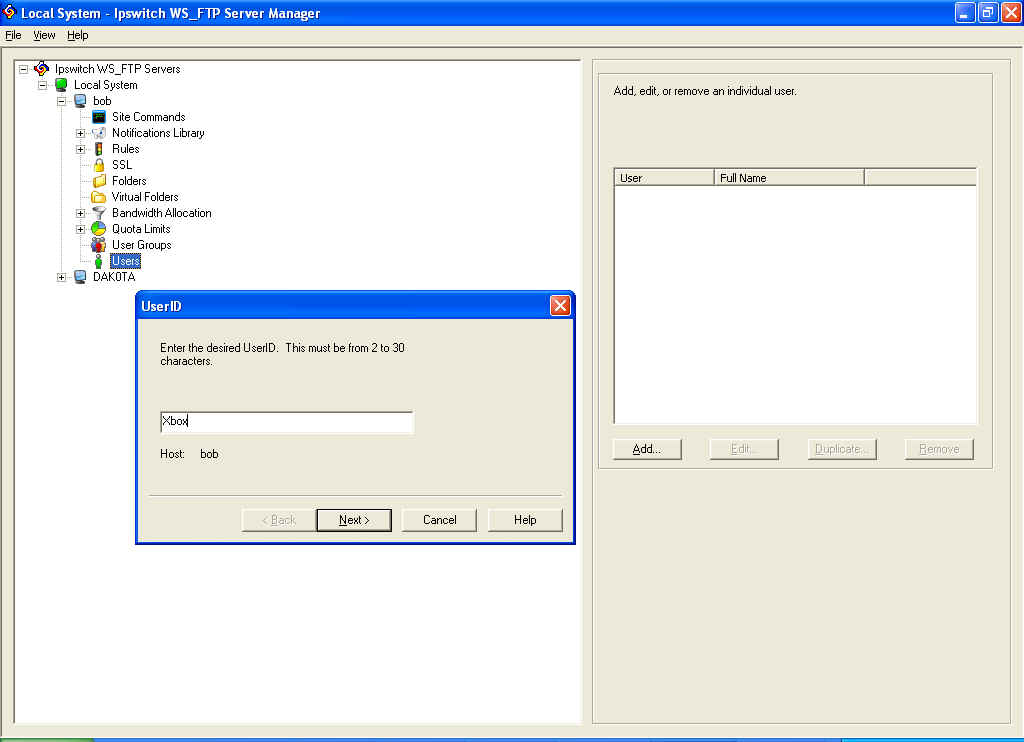Click Help button in UserID dialog
Viewport: 1024px width, 742px height.
[525, 520]
